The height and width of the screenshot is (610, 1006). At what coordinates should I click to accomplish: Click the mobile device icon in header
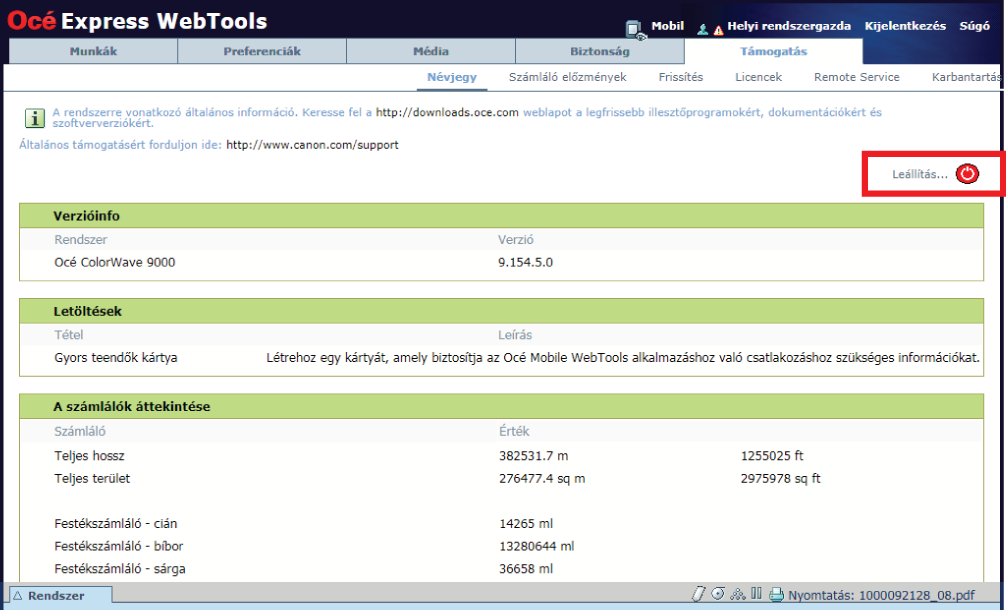tap(635, 30)
